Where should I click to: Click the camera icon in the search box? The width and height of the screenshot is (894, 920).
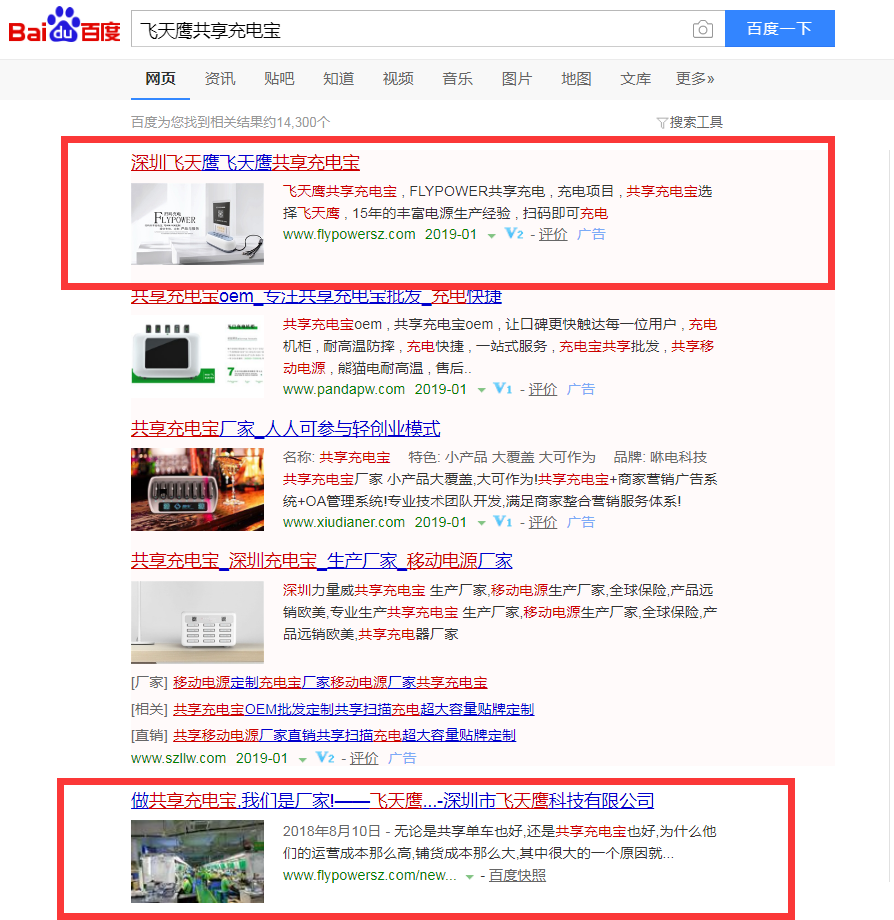coord(702,29)
